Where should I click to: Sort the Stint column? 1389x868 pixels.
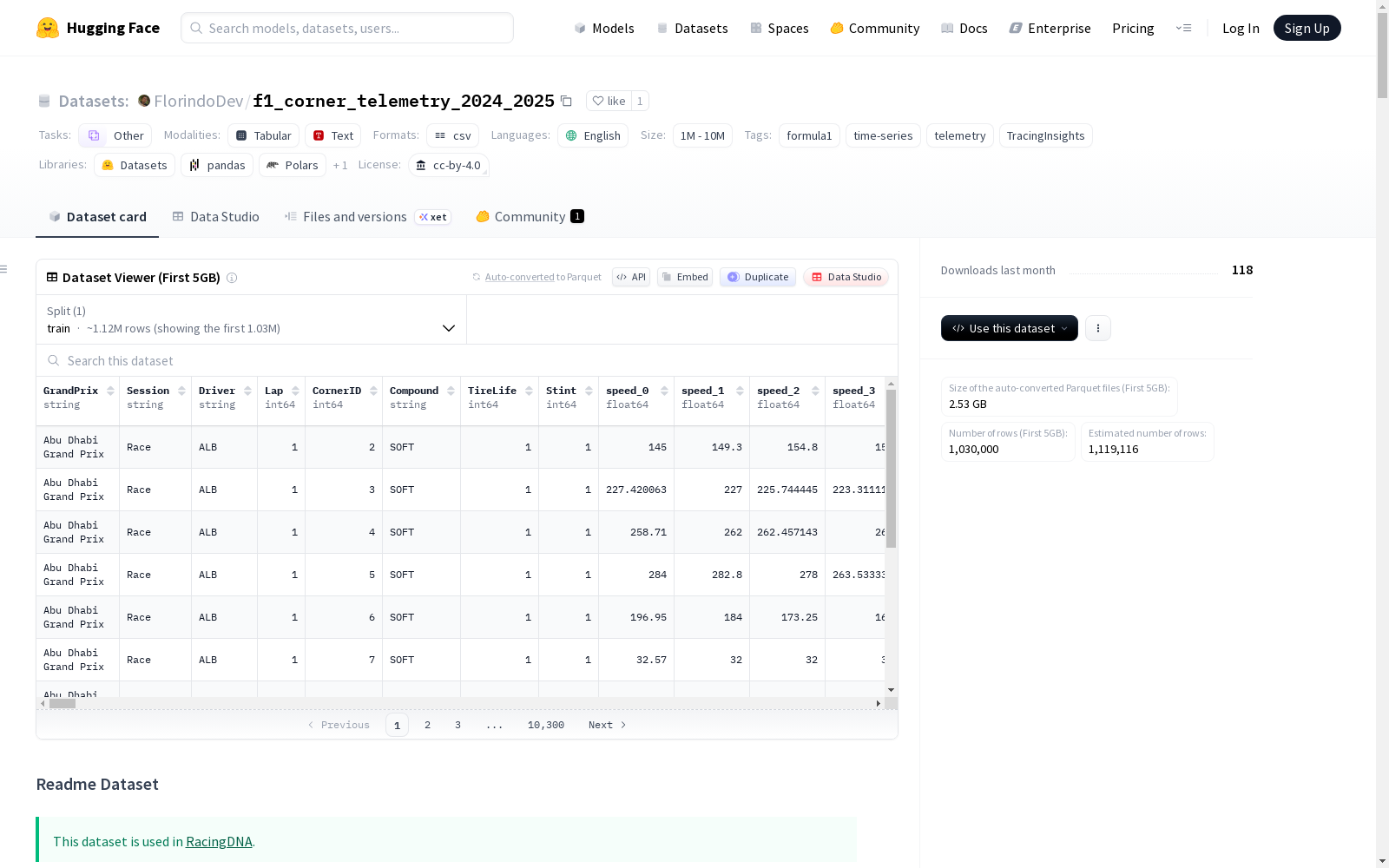(589, 391)
